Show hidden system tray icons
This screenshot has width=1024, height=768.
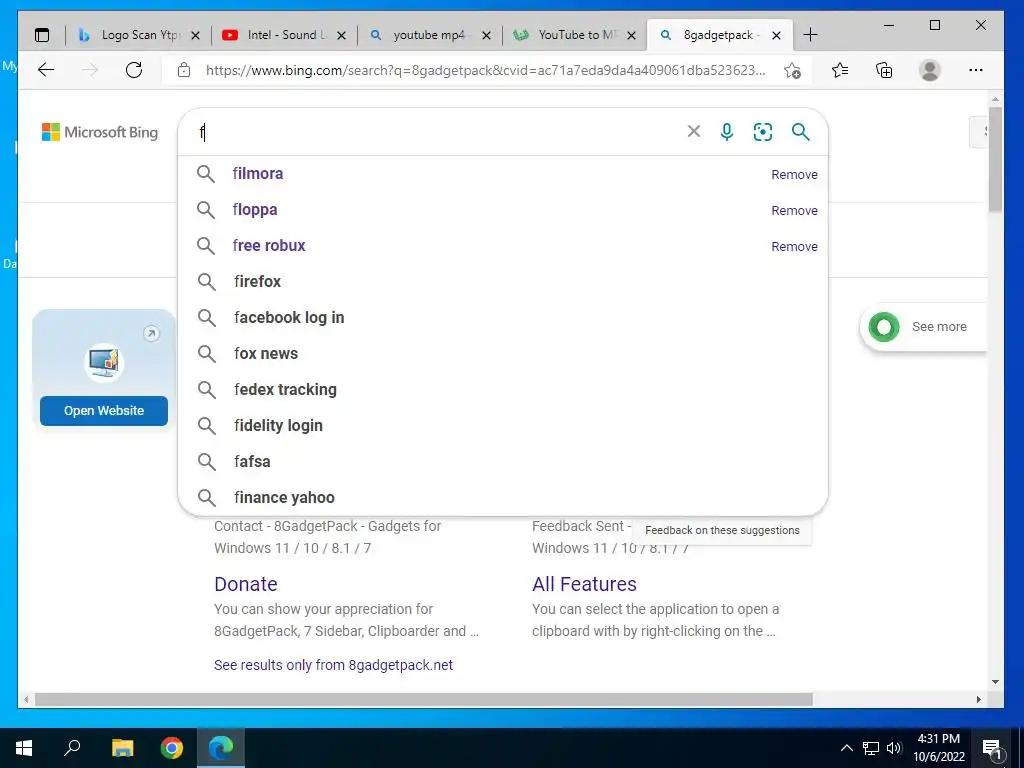[846, 748]
